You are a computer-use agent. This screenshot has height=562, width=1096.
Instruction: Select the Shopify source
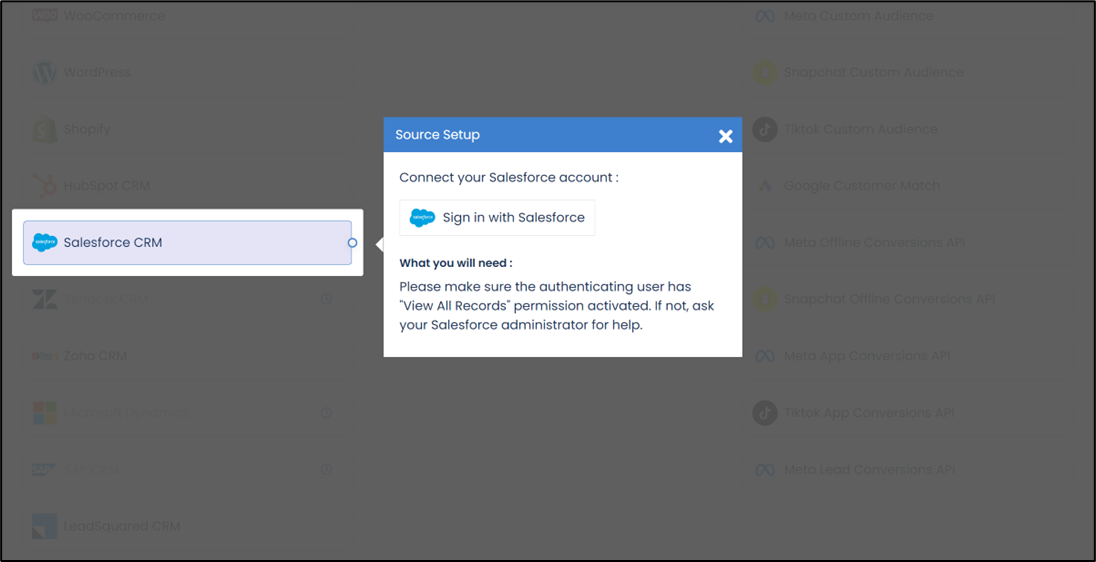[x=187, y=129]
